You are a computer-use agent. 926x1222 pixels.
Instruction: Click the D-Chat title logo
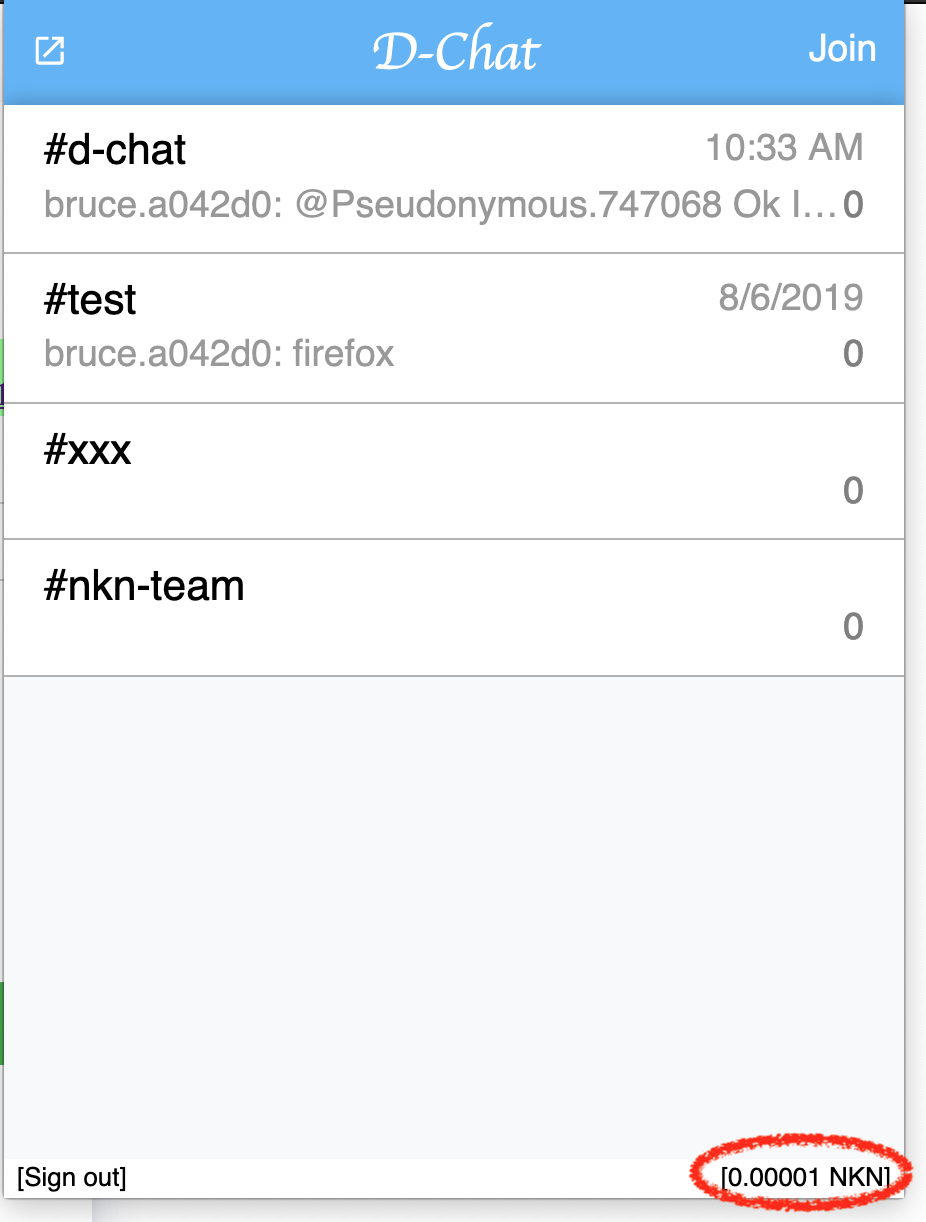click(456, 51)
